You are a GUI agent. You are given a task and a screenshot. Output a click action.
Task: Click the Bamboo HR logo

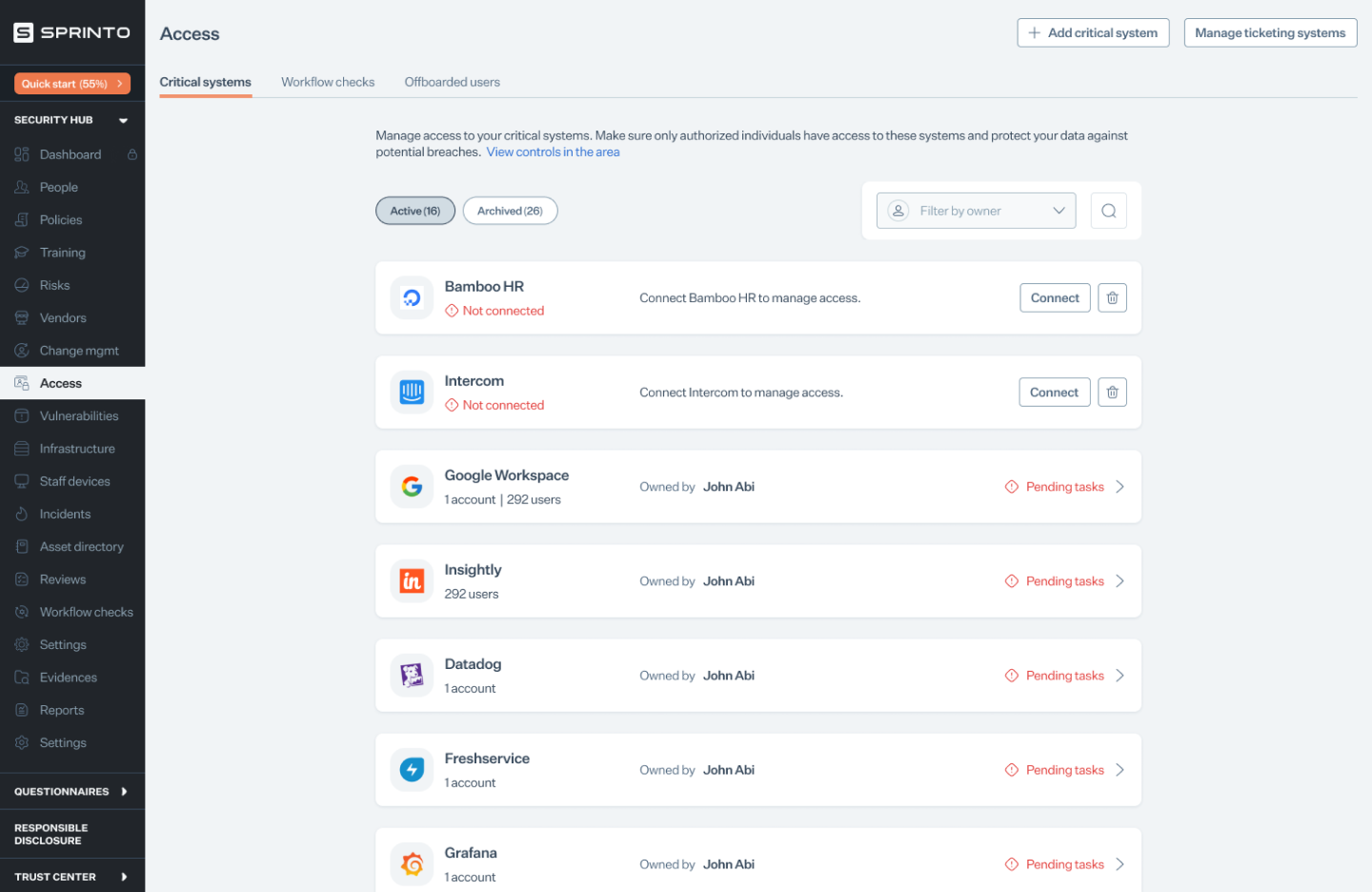point(412,298)
